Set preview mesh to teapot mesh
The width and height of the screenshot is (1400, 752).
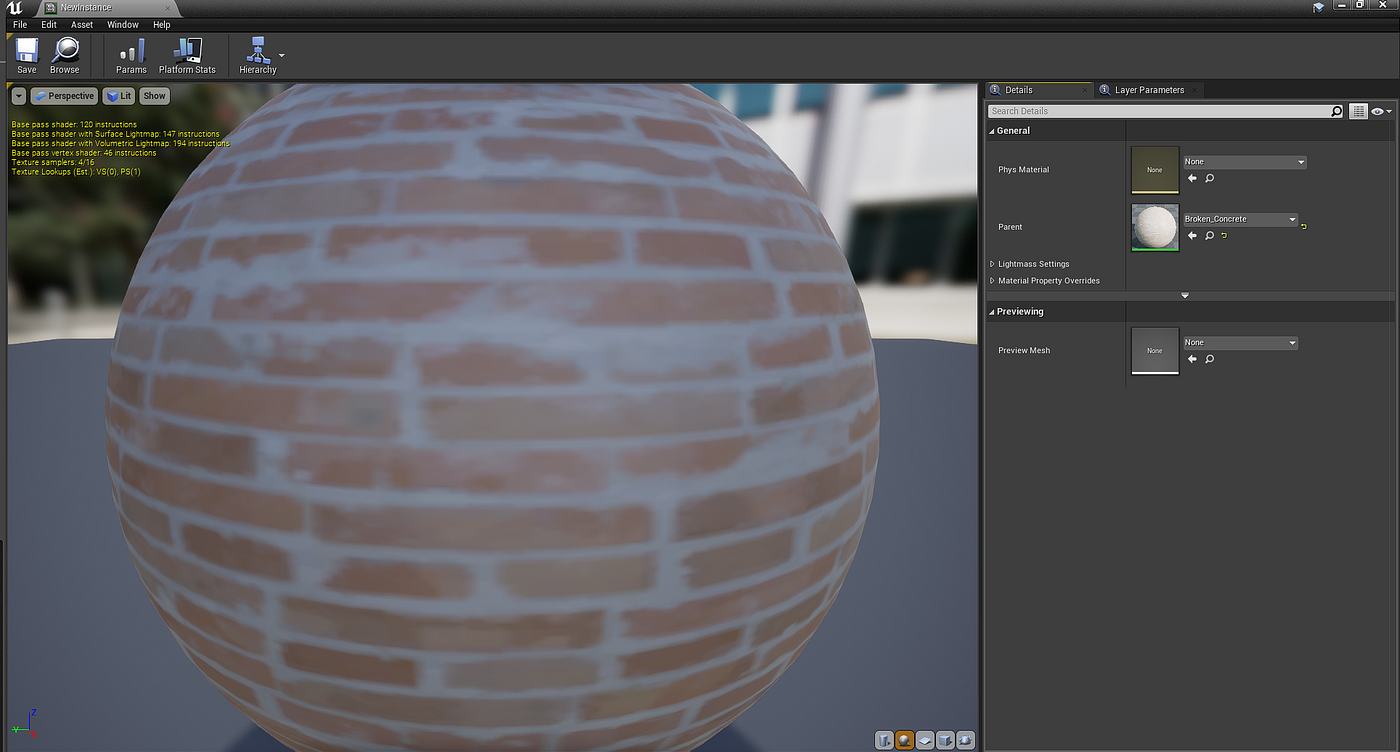point(965,740)
